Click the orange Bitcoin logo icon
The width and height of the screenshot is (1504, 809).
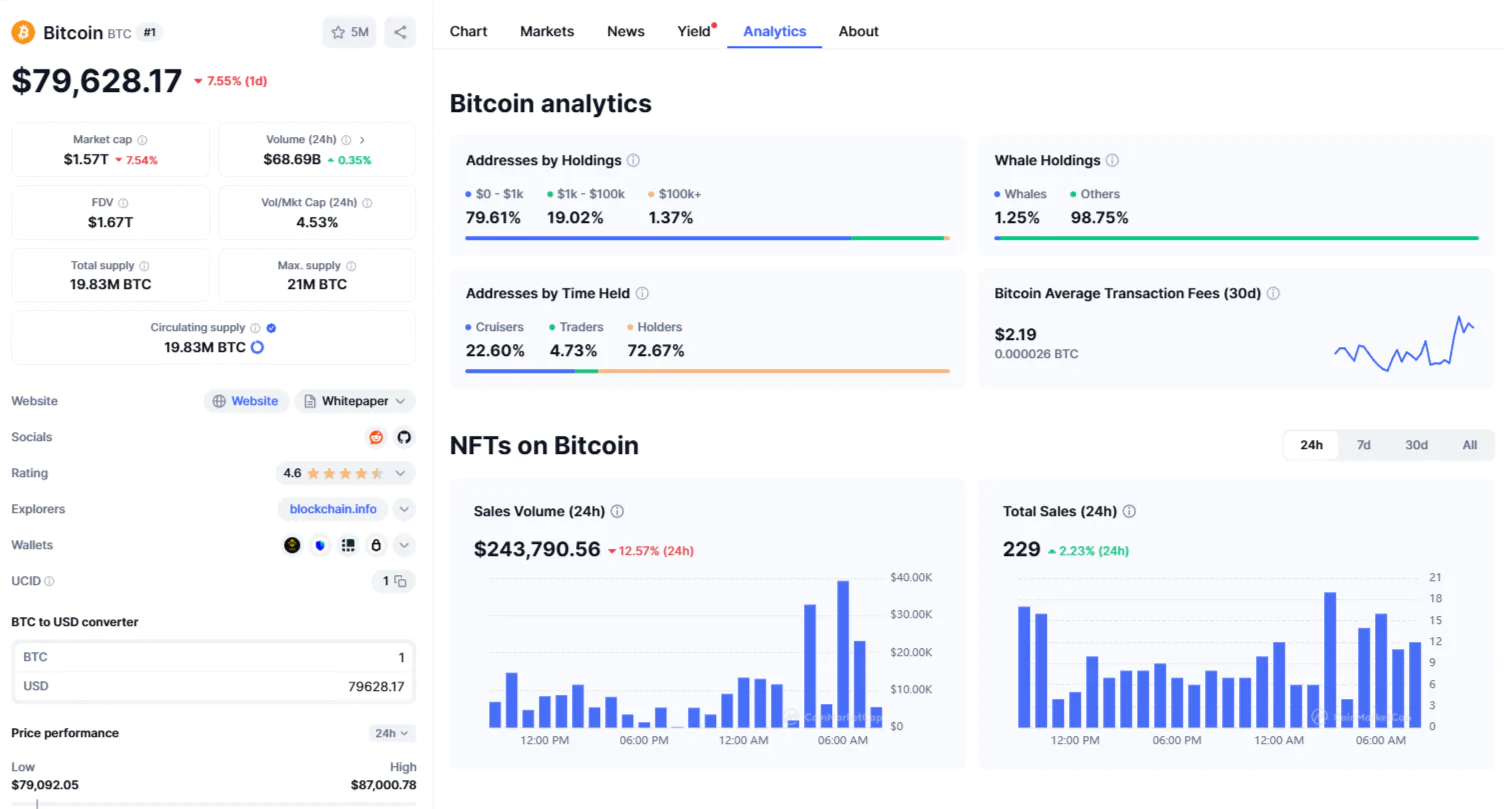coord(23,32)
